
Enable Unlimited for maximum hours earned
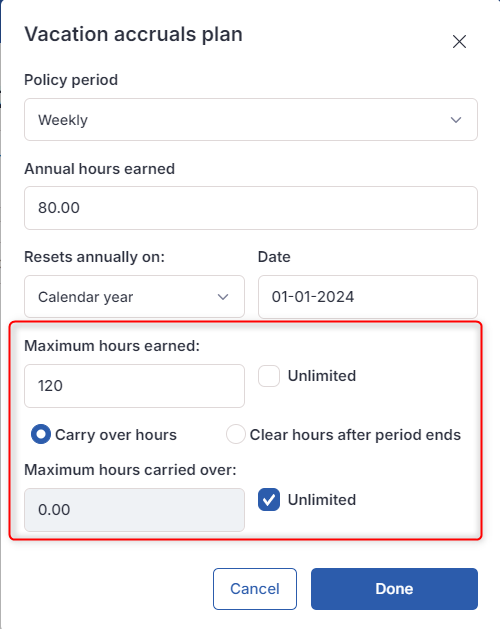(269, 376)
